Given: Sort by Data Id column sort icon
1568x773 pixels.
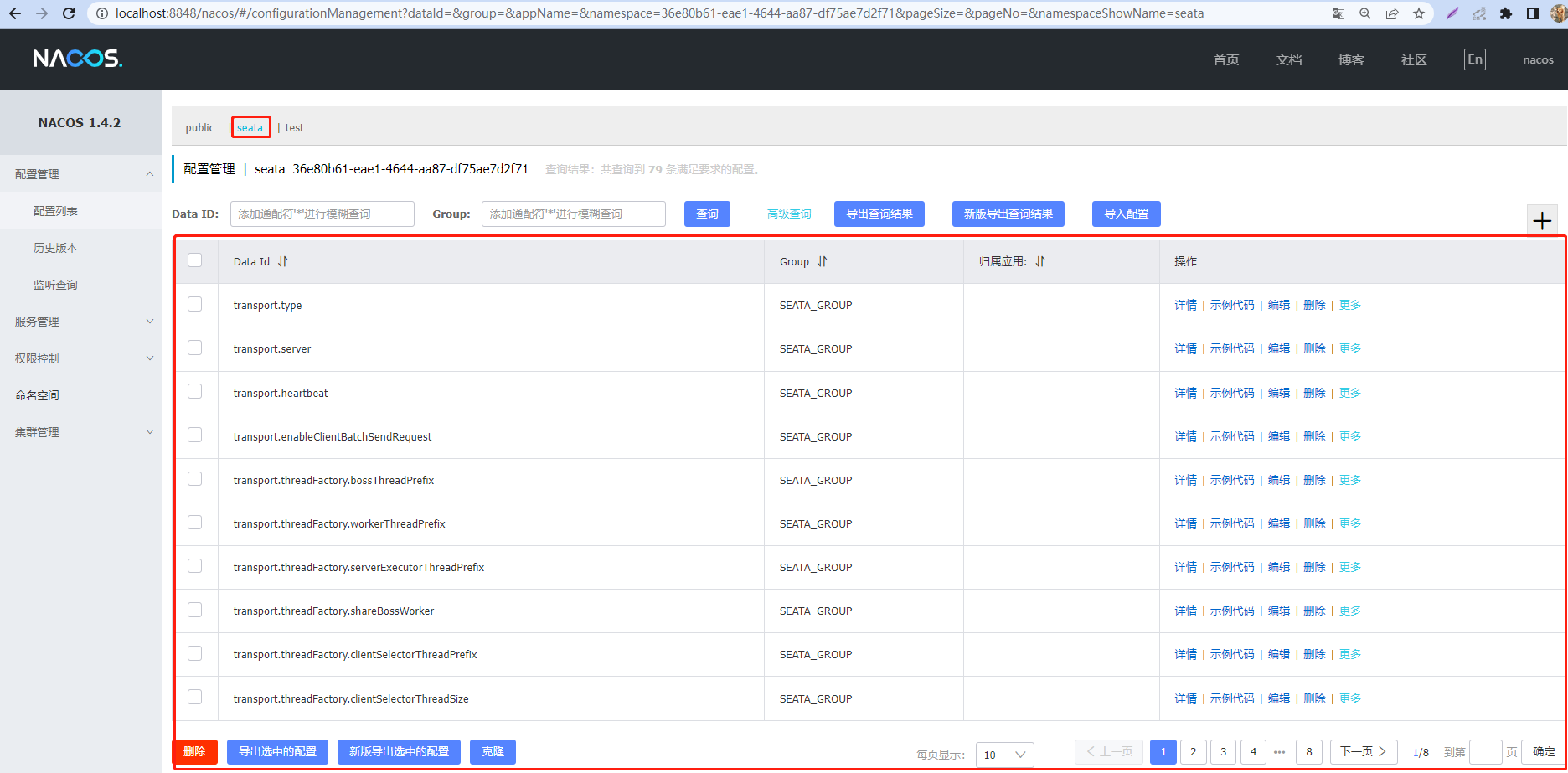Looking at the screenshot, I should 283,261.
